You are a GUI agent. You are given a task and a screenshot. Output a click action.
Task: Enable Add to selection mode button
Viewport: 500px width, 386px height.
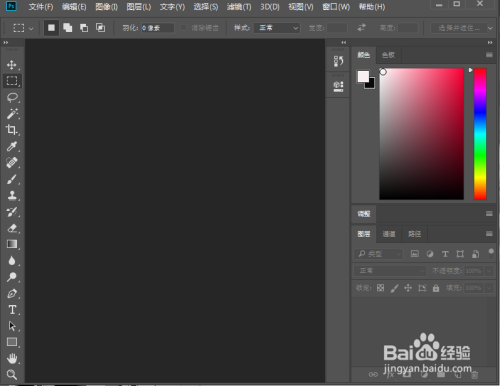68,28
